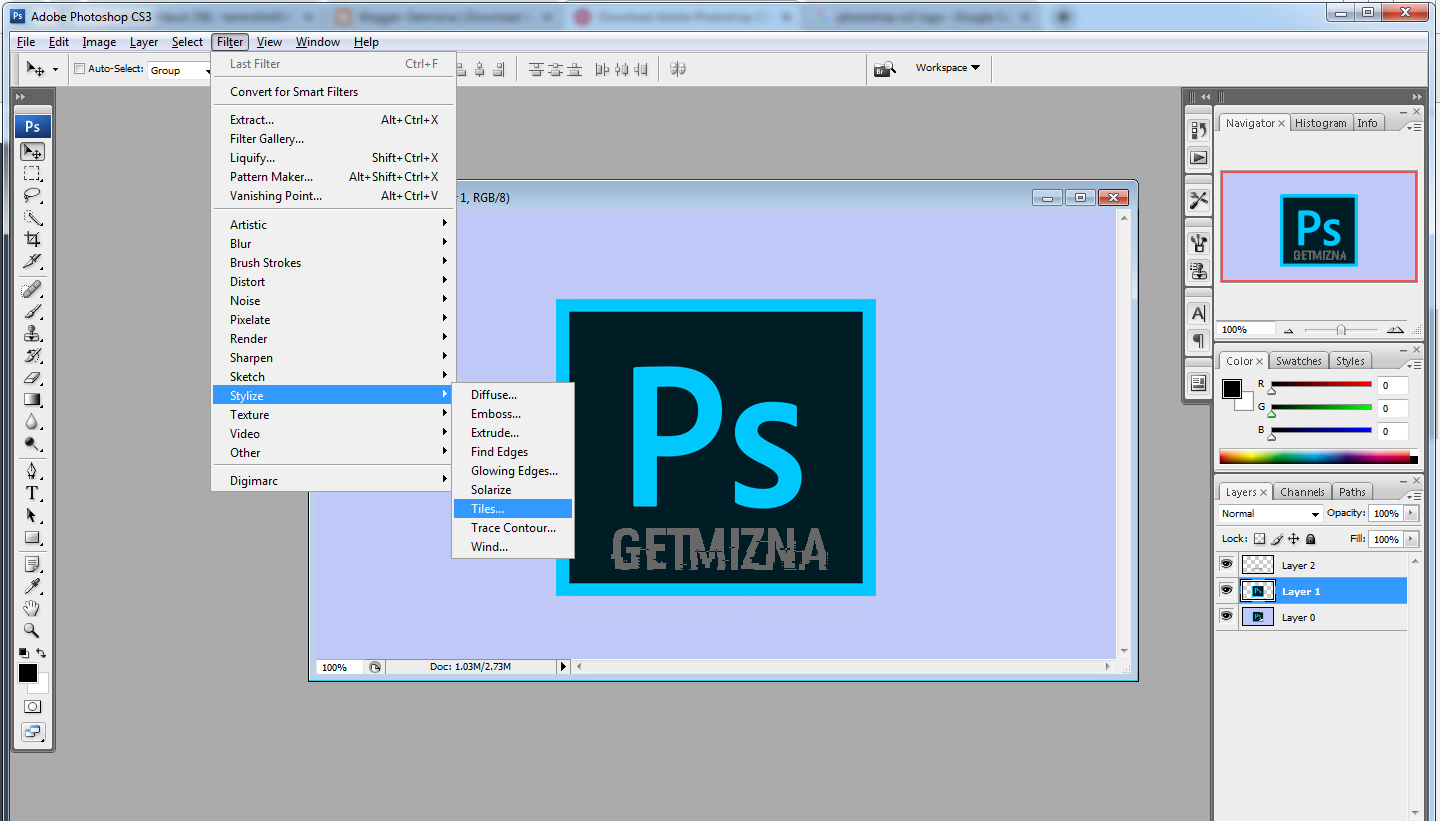Choose Glowing Edges... from Stylize submenu
Image resolution: width=1440 pixels, height=821 pixels.
click(512, 471)
